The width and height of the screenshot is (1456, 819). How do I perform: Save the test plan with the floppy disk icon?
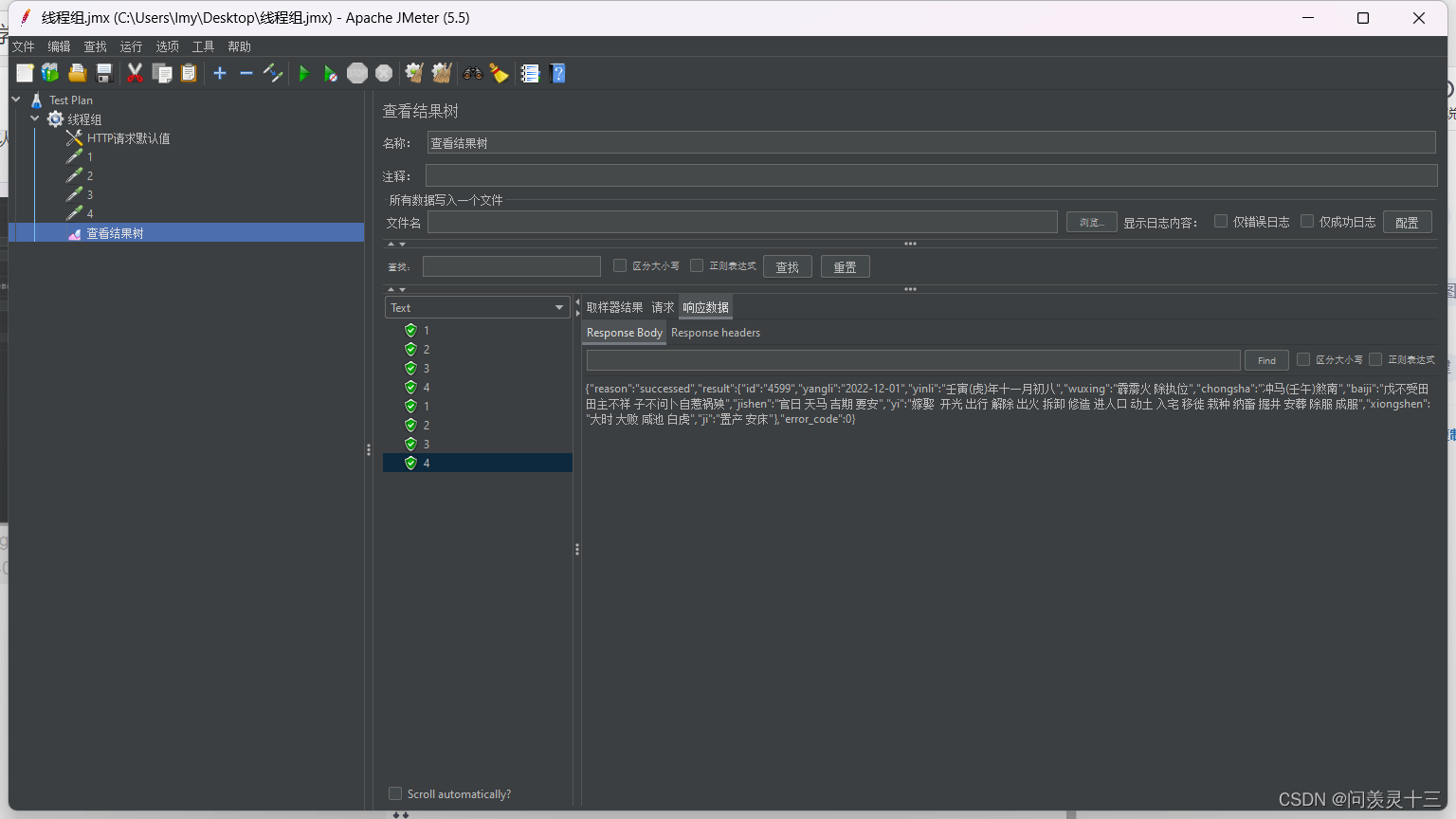click(x=104, y=73)
